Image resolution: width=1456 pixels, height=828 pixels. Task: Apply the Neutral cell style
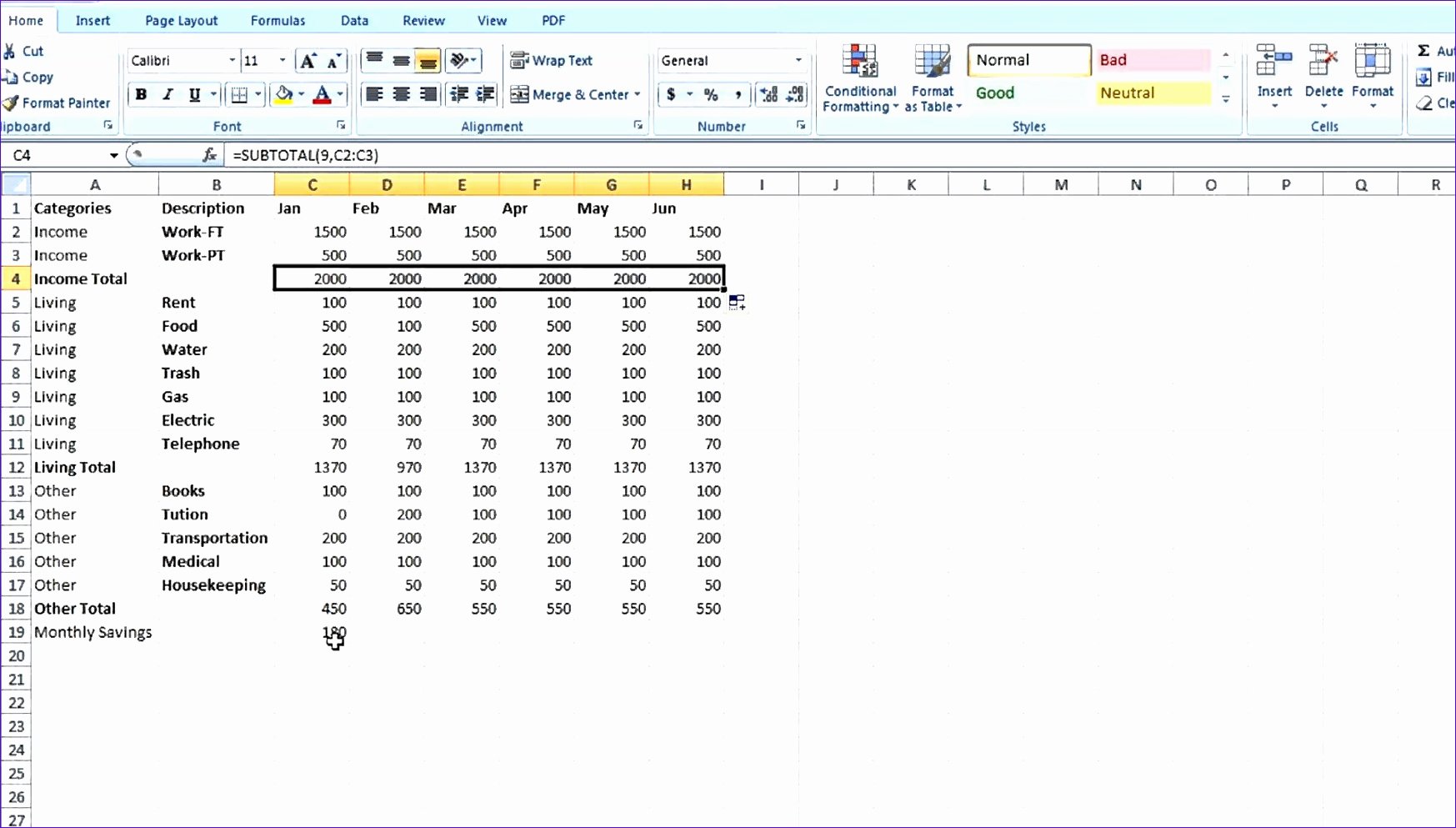(x=1153, y=93)
